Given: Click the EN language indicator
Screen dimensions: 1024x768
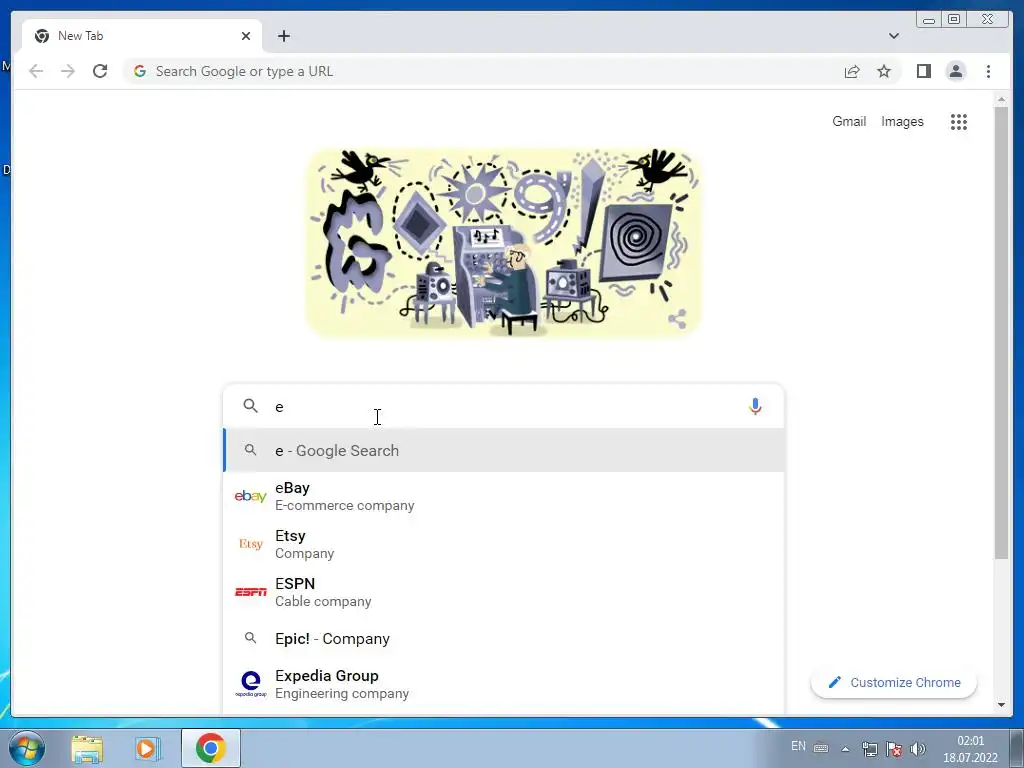Looking at the screenshot, I should pyautogui.click(x=798, y=746).
